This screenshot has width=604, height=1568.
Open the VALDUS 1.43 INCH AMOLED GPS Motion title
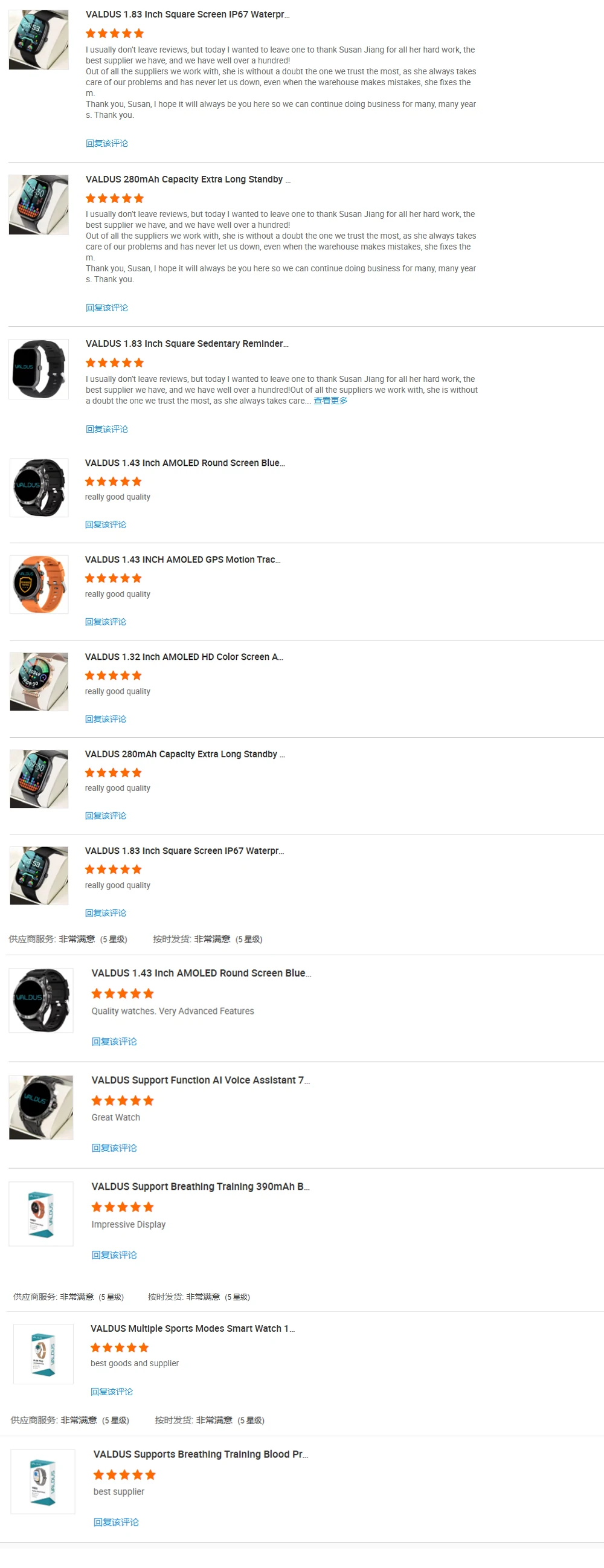click(182, 560)
